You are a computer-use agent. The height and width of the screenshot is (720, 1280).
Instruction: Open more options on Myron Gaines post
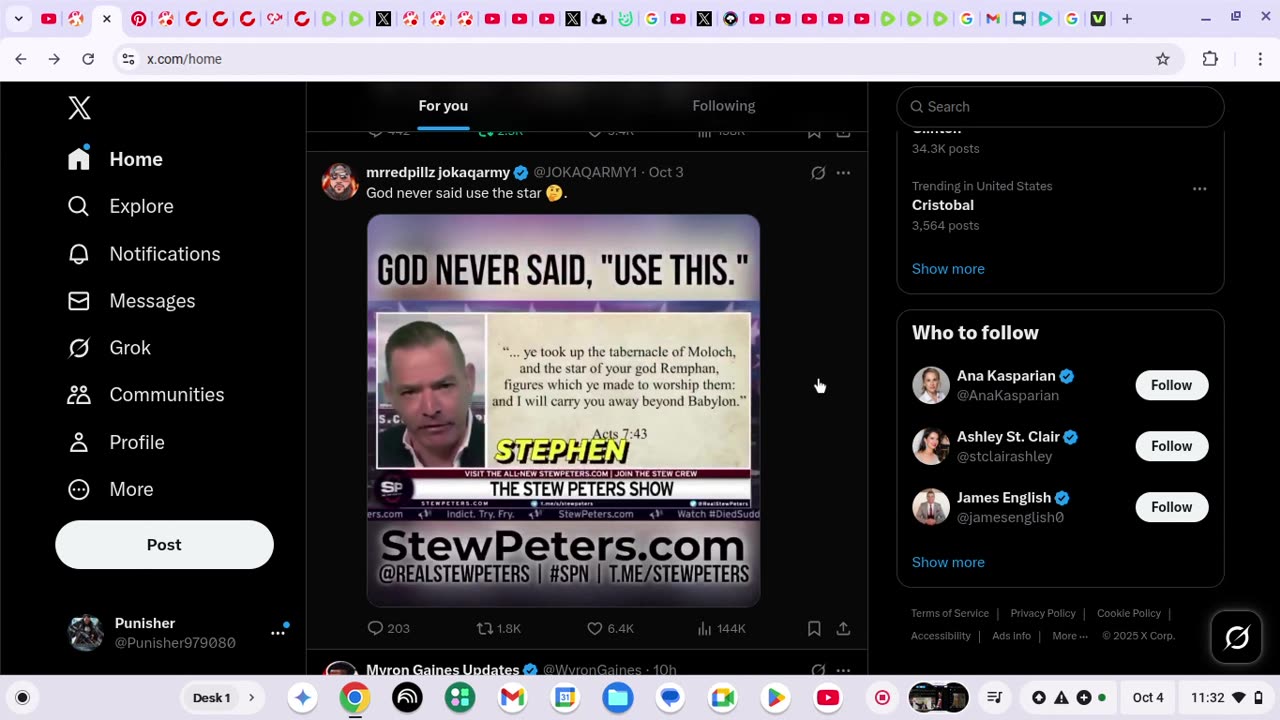coord(843,670)
